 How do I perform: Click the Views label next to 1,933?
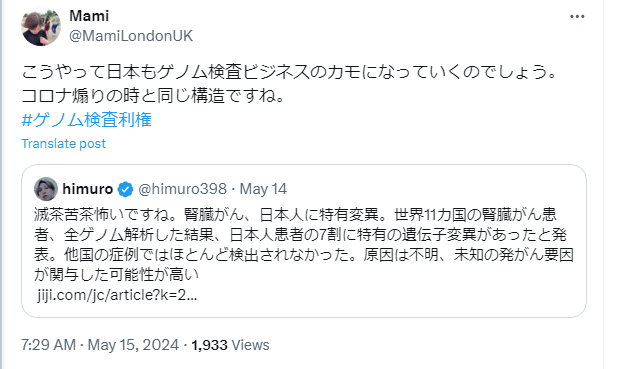(250, 345)
